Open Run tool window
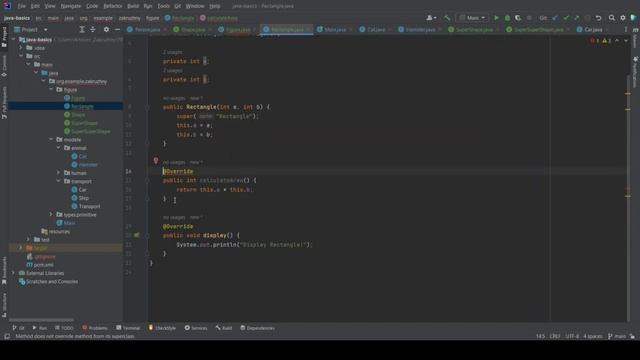 pyautogui.click(x=40, y=328)
